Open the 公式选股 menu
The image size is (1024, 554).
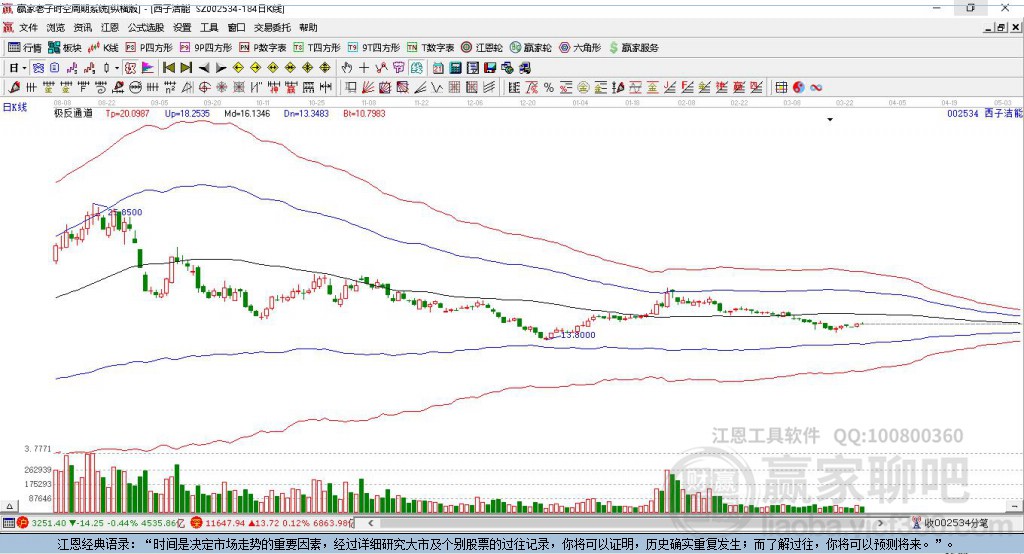(144, 28)
